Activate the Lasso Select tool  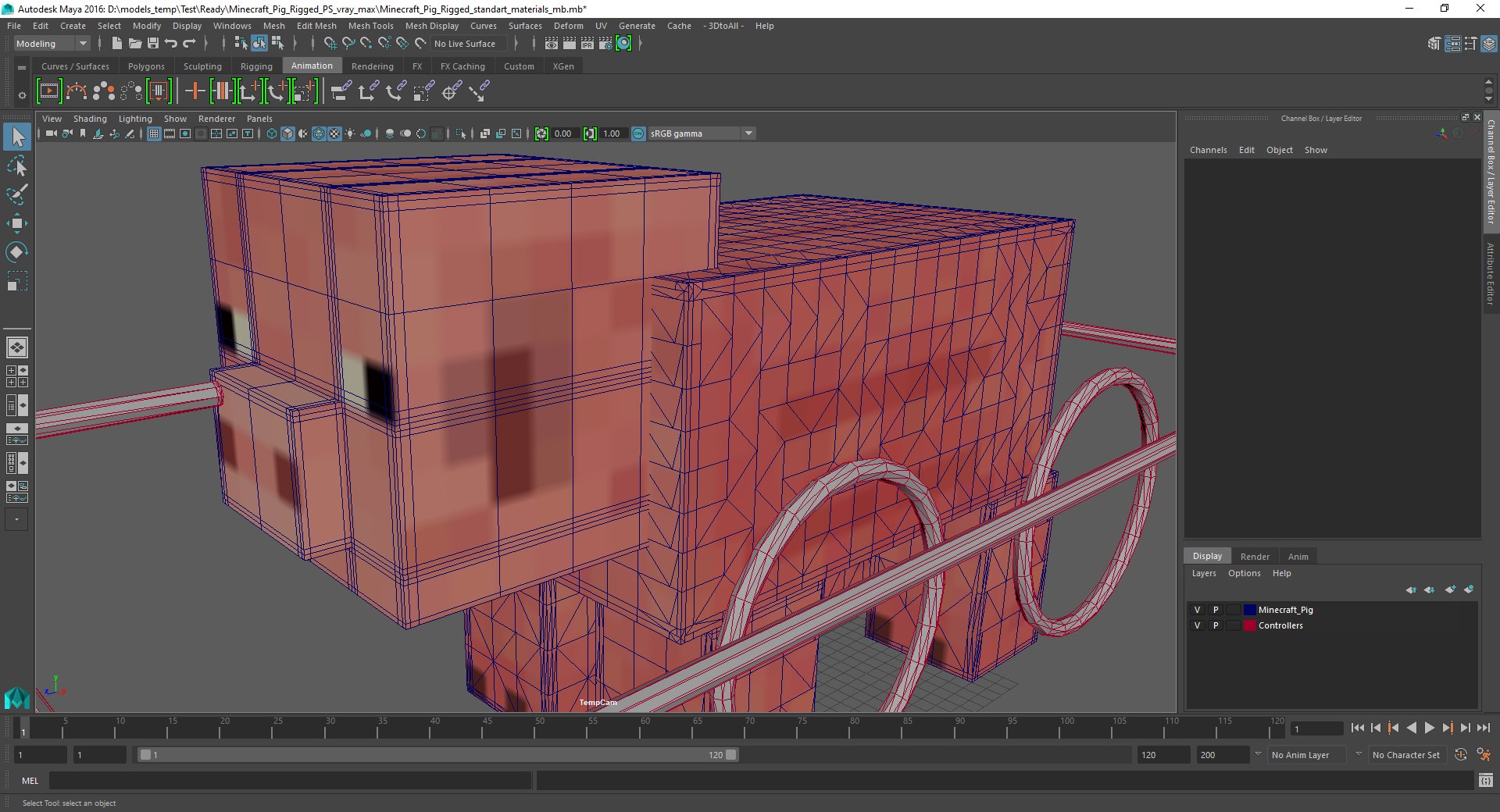[x=17, y=166]
